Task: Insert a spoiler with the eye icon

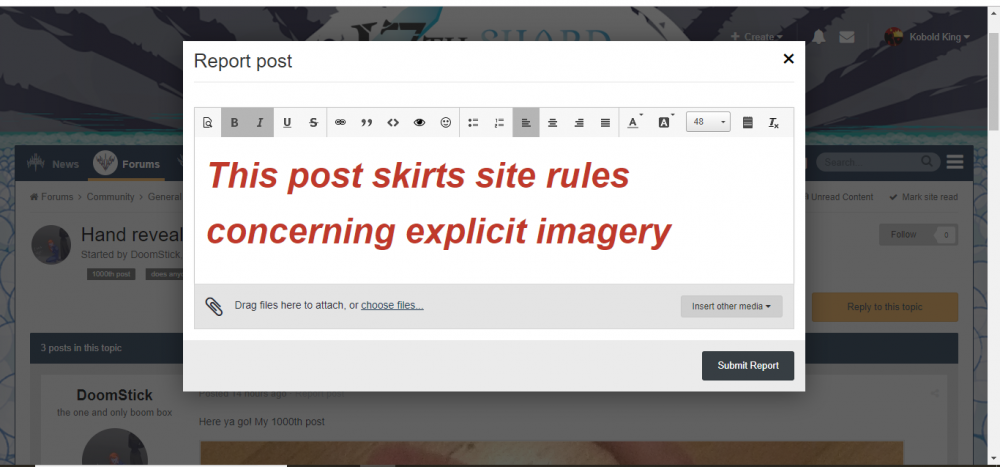Action: pyautogui.click(x=419, y=122)
